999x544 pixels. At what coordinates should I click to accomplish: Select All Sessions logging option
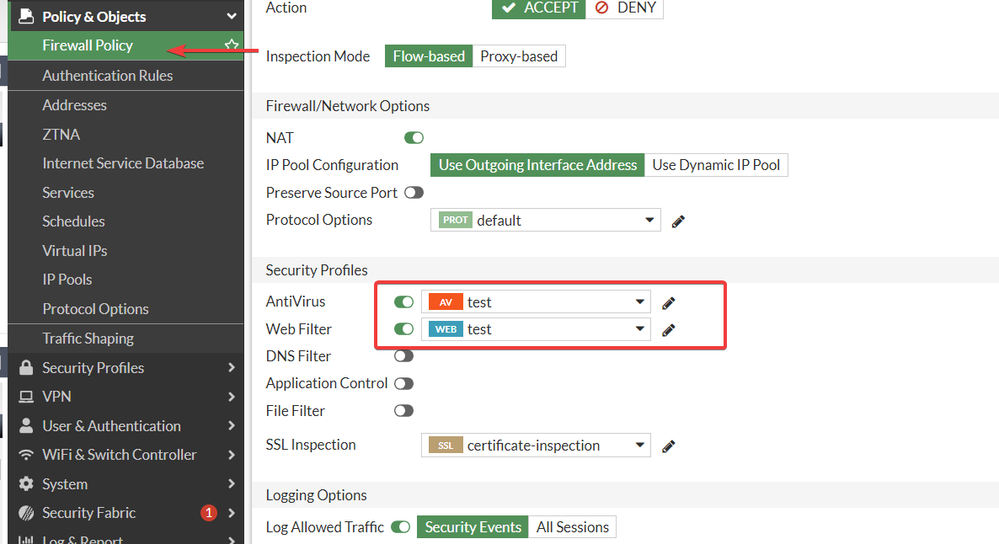[x=572, y=527]
